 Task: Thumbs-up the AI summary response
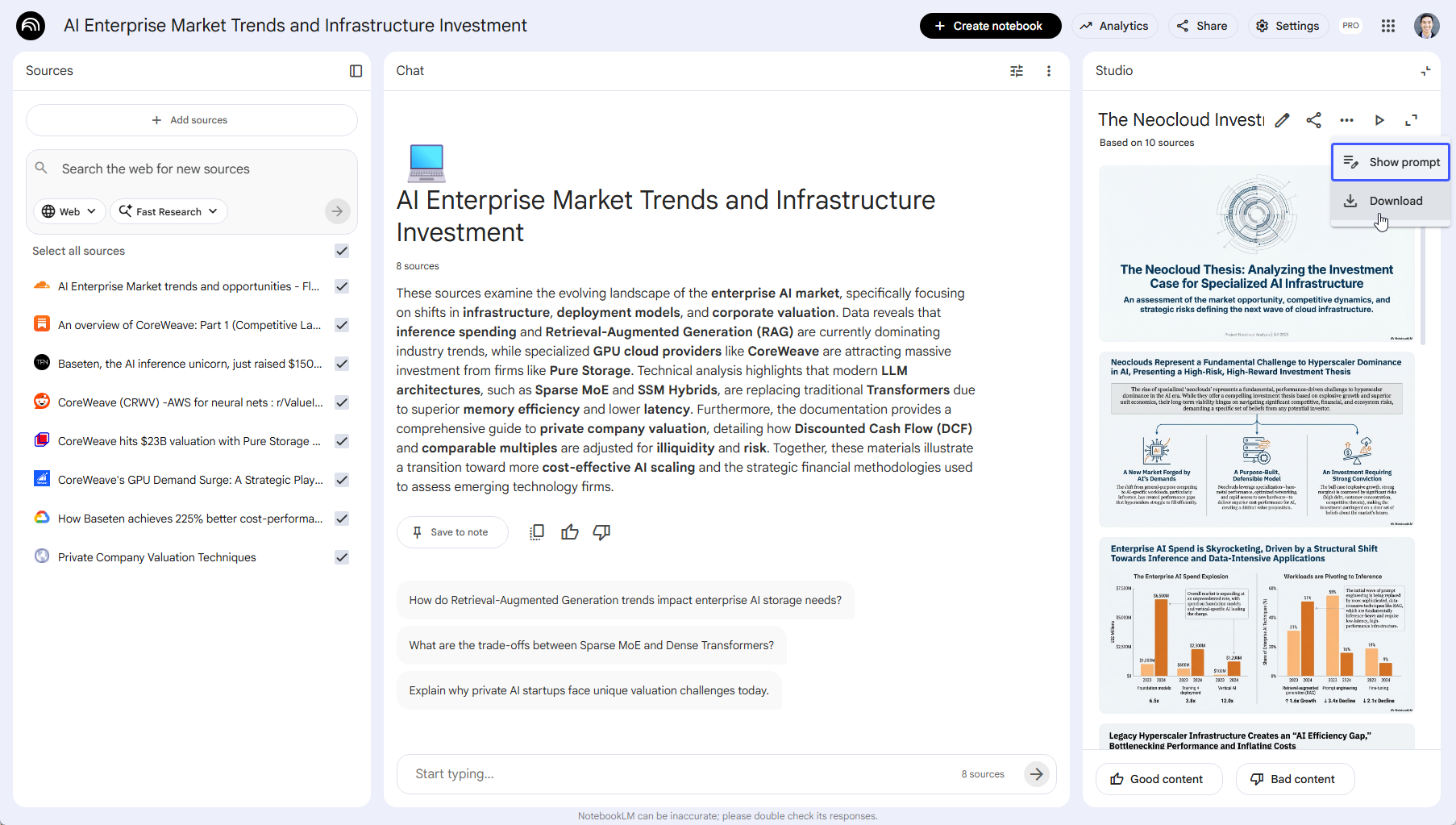569,531
